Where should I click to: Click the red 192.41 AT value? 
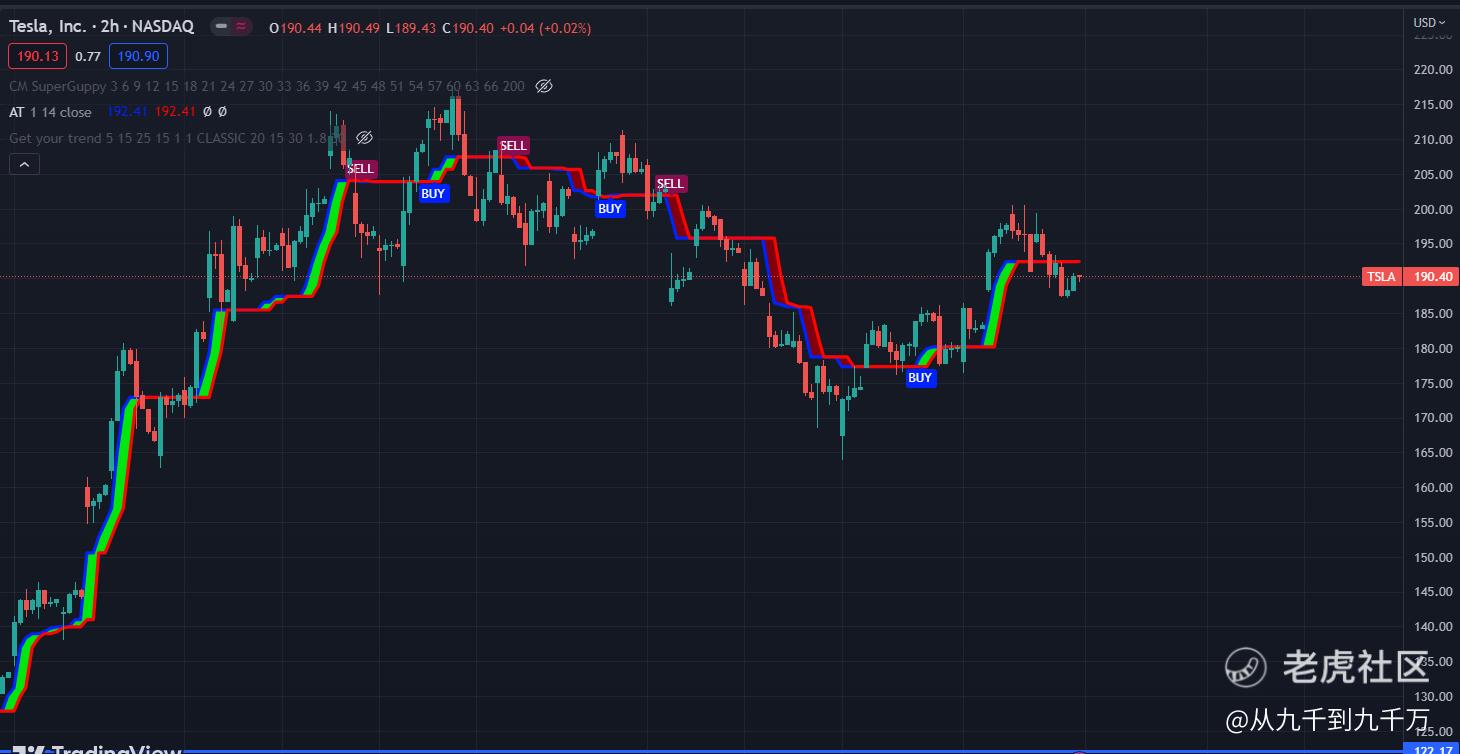[175, 112]
